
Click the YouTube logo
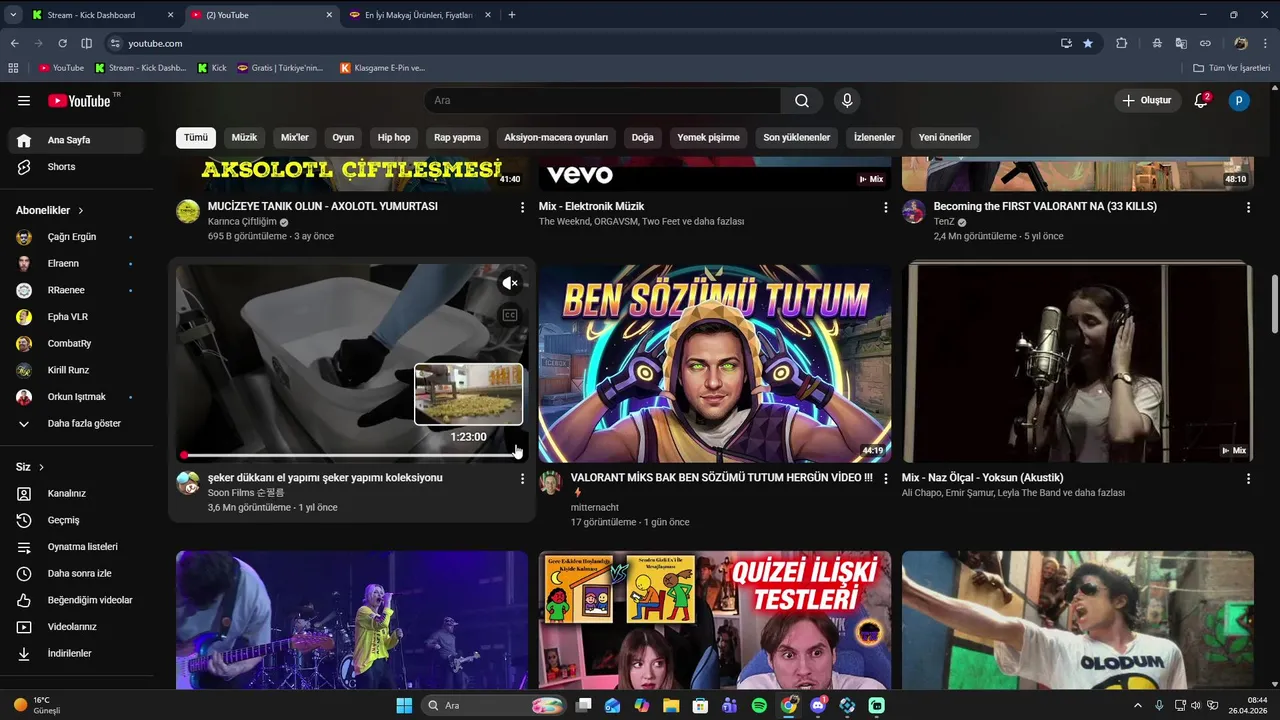tap(80, 100)
